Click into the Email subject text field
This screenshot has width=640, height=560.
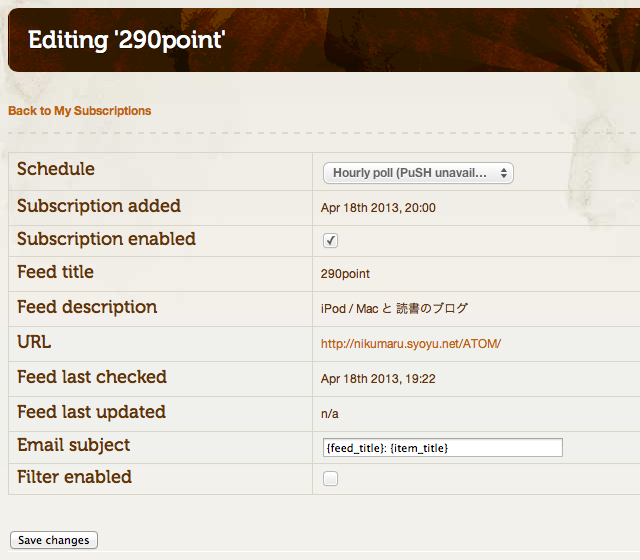(441, 447)
